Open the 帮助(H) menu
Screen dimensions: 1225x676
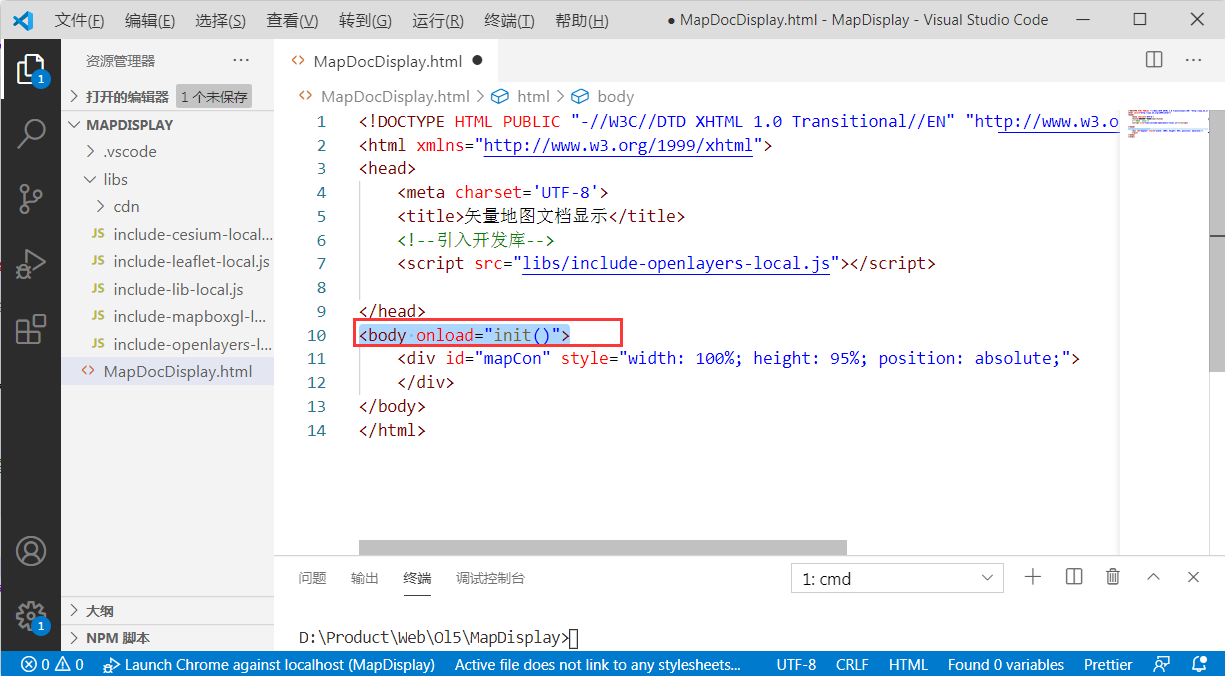point(581,20)
